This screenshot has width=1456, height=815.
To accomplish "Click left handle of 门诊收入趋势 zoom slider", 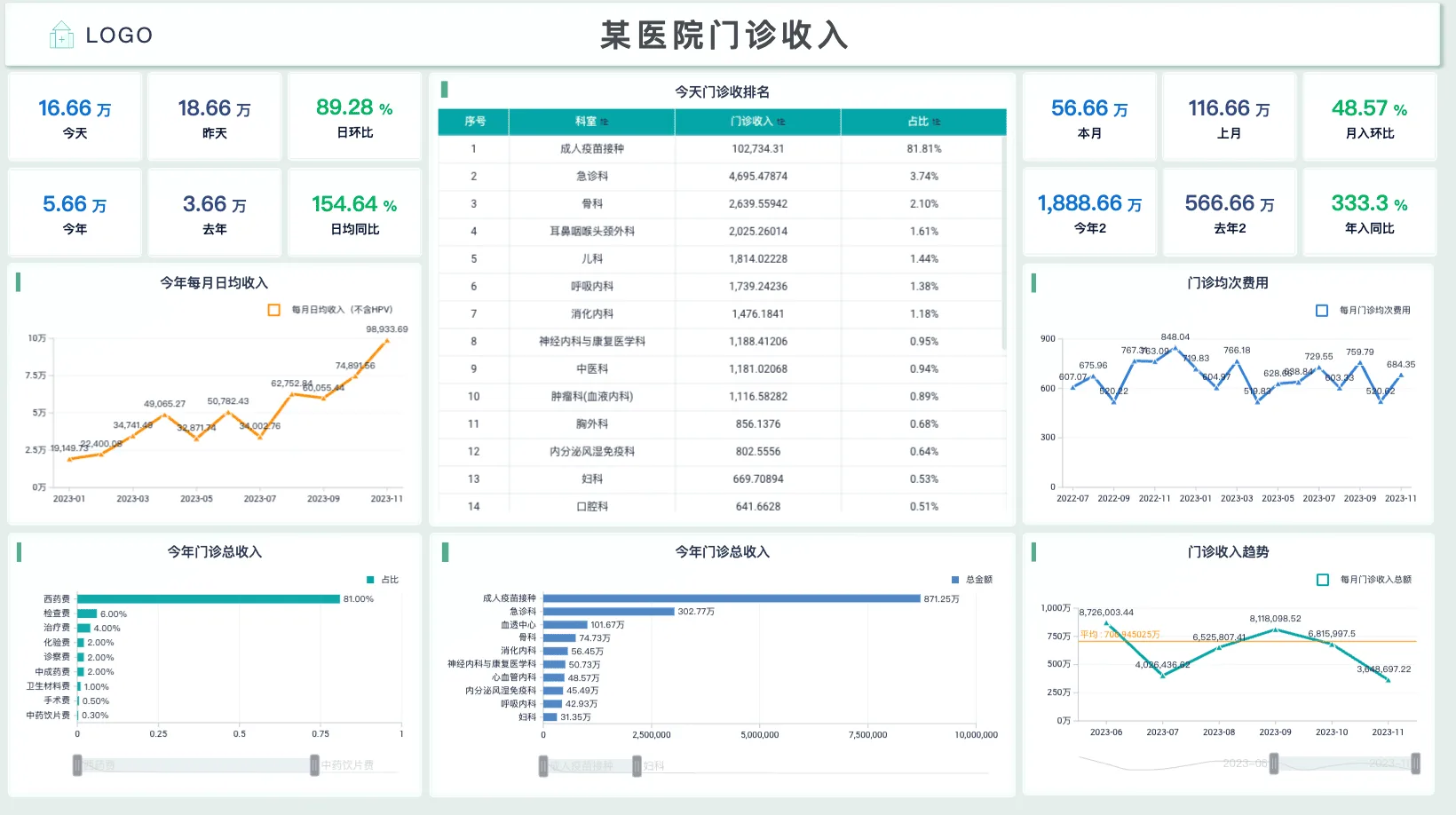I will [1274, 763].
